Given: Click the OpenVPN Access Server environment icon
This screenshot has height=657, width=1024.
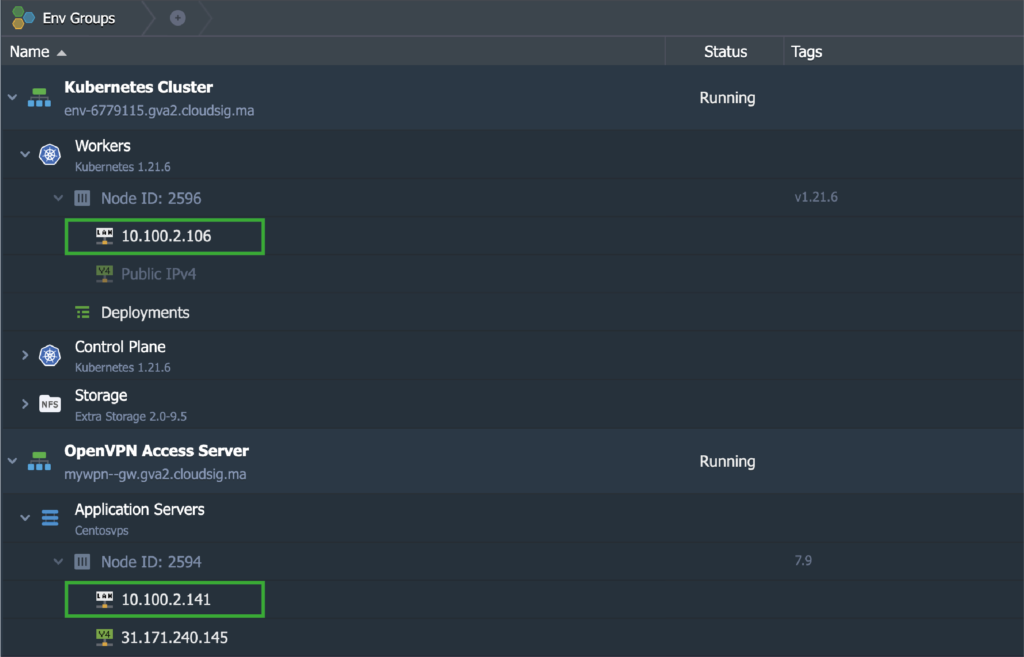Looking at the screenshot, I should pos(39,461).
